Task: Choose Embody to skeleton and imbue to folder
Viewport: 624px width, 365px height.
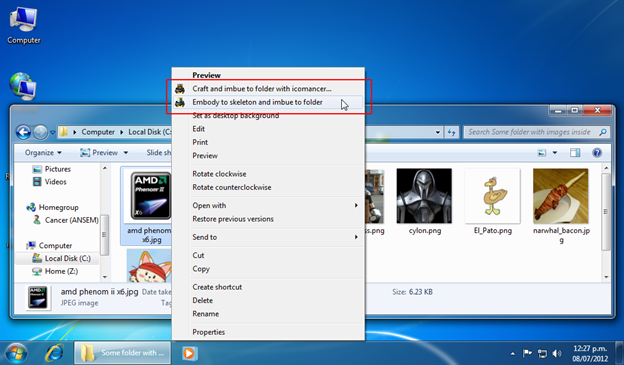Action: click(x=268, y=102)
